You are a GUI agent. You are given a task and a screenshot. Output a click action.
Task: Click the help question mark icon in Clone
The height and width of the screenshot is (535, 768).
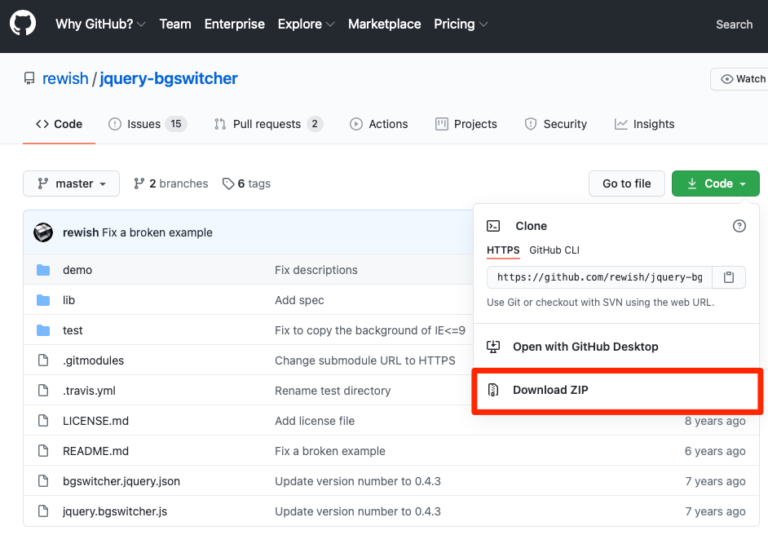click(x=739, y=226)
